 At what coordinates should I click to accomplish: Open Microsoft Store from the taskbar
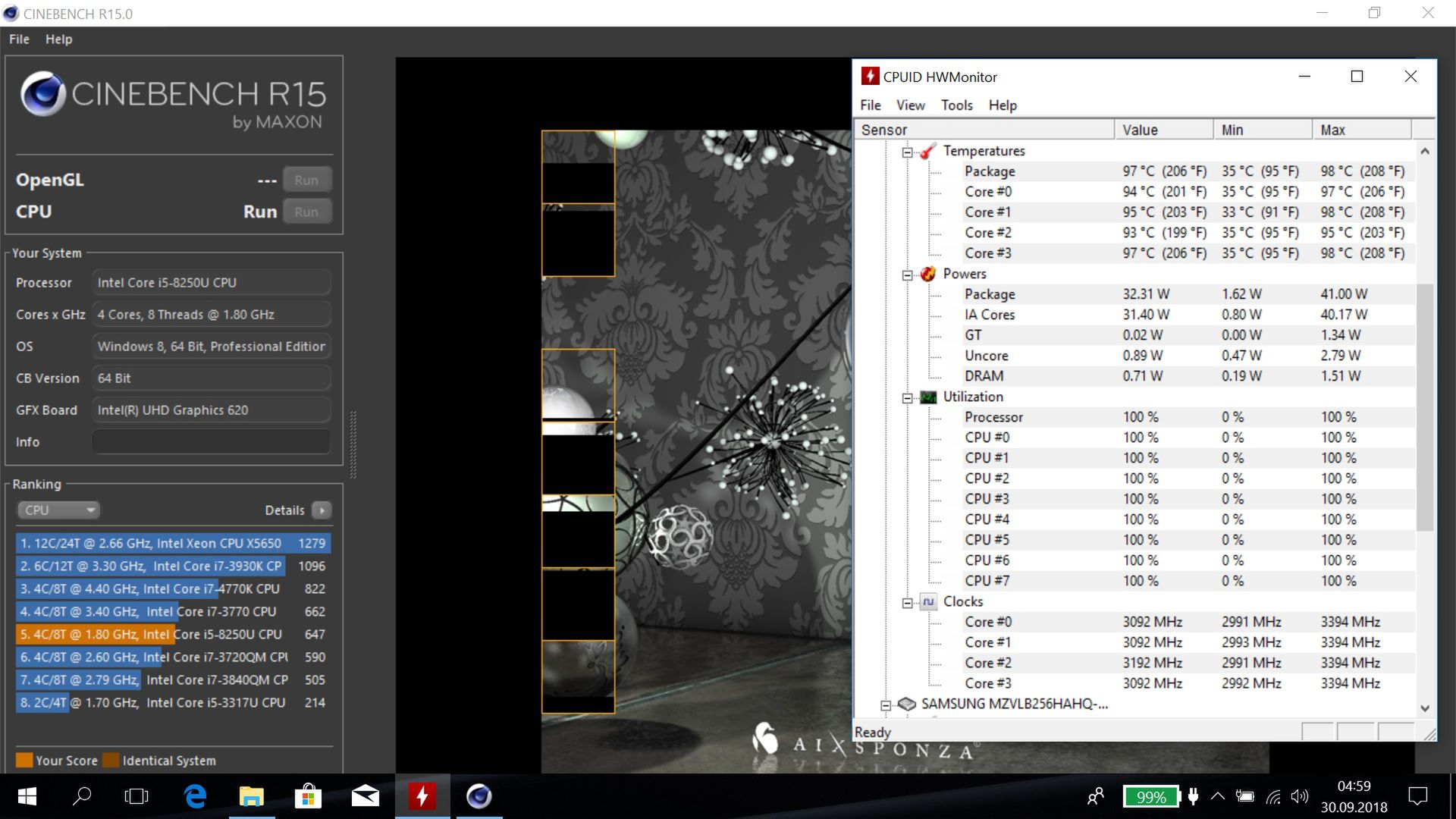click(307, 796)
